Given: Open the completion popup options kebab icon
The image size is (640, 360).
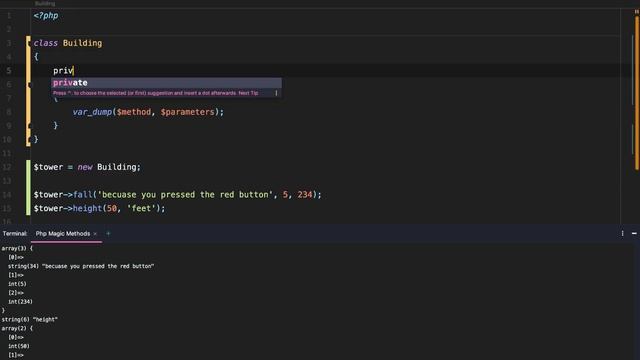Looking at the screenshot, I should click(x=276, y=93).
